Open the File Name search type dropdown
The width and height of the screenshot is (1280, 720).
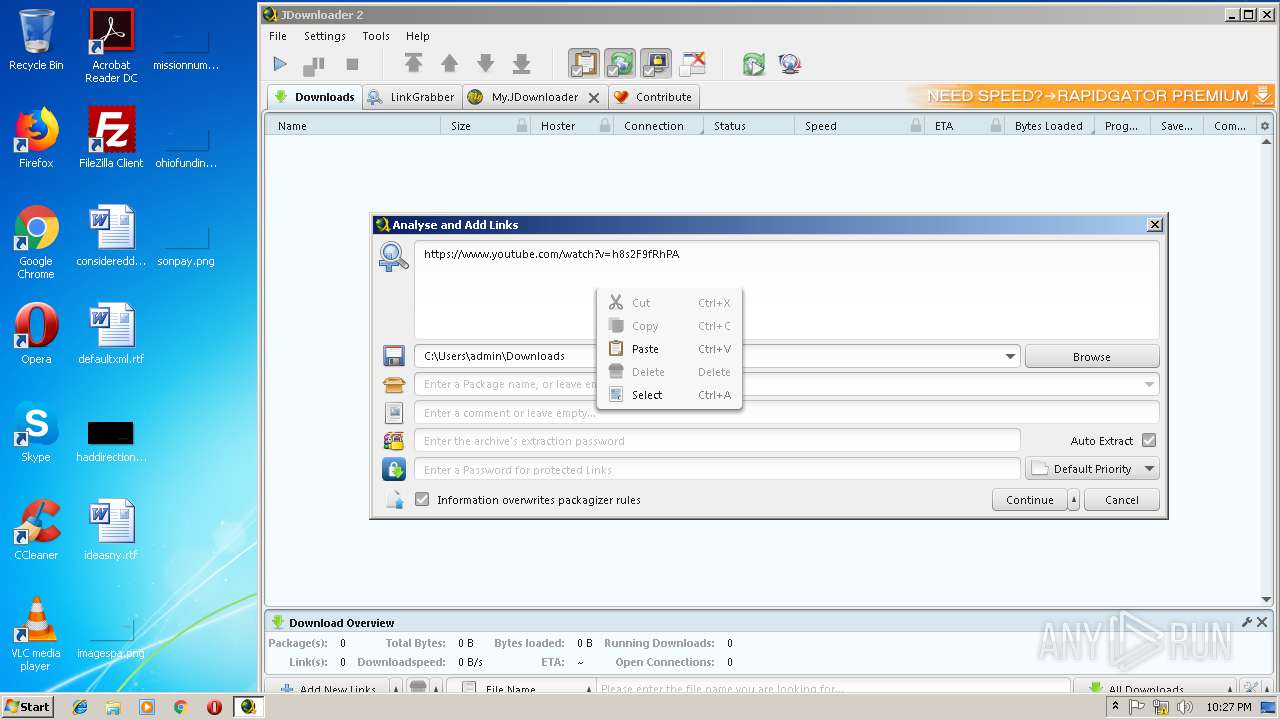pos(520,689)
